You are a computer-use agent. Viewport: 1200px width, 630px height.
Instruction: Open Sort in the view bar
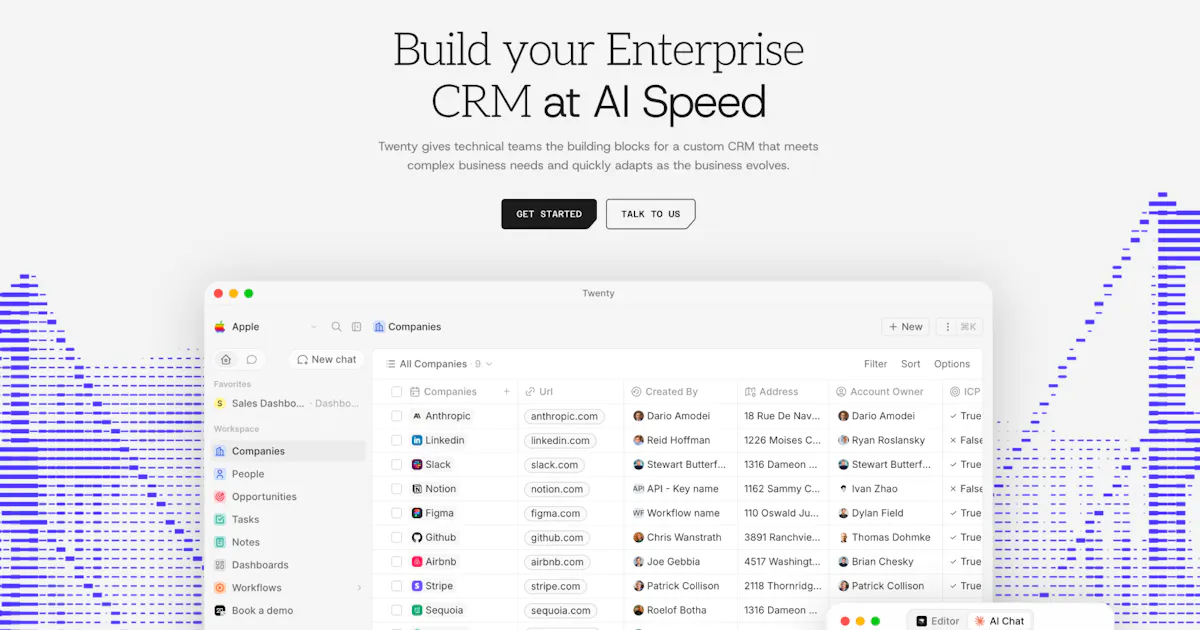point(910,364)
